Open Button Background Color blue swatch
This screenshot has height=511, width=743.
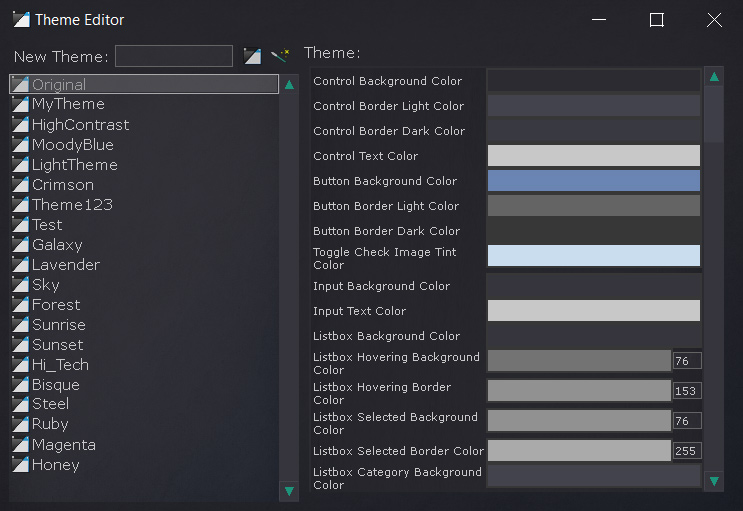tap(594, 181)
